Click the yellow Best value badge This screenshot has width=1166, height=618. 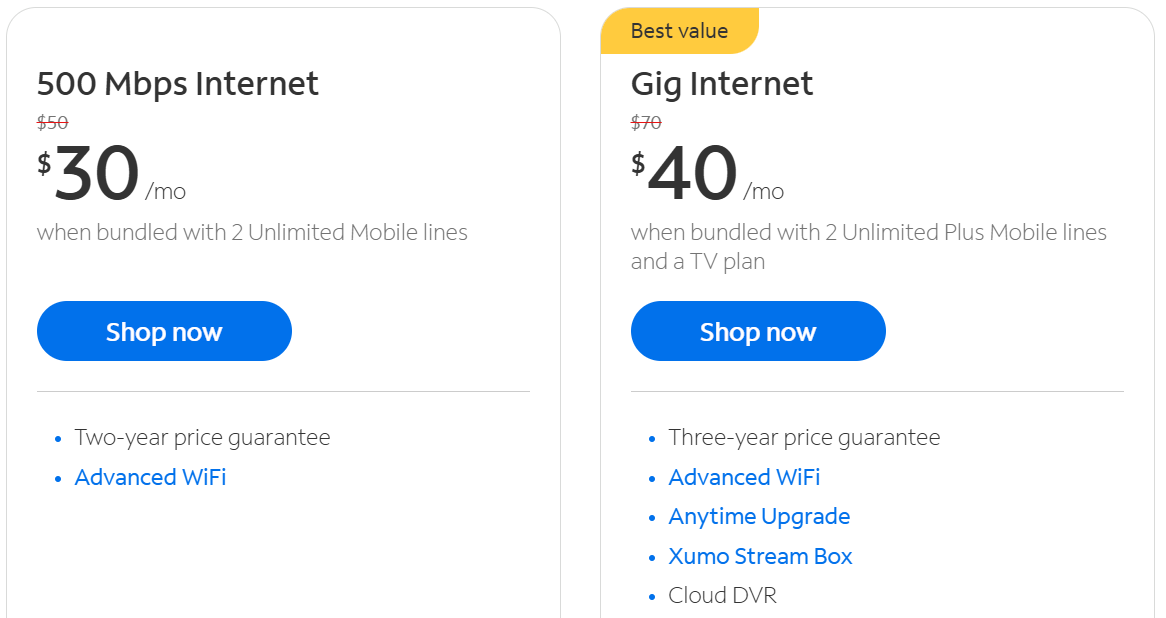(x=679, y=31)
